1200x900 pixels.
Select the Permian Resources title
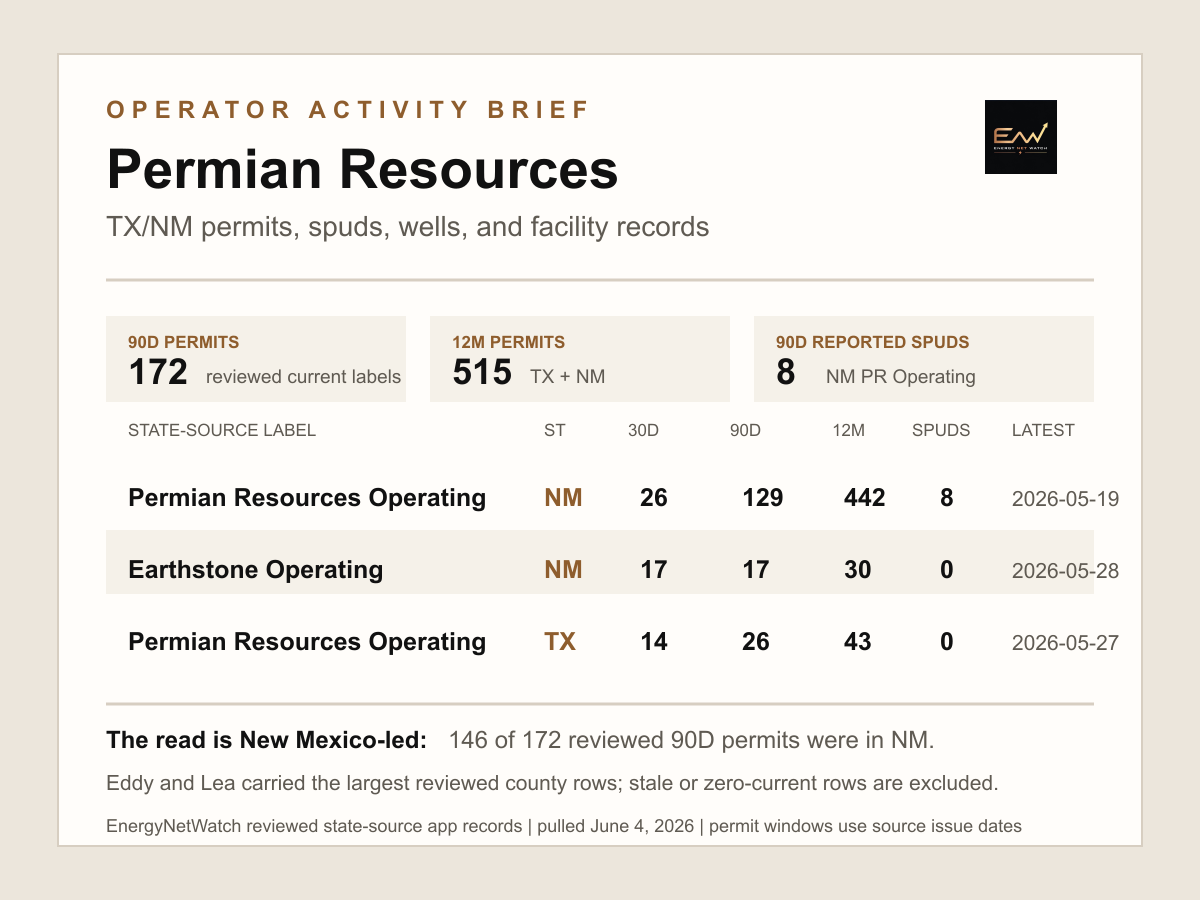point(362,169)
